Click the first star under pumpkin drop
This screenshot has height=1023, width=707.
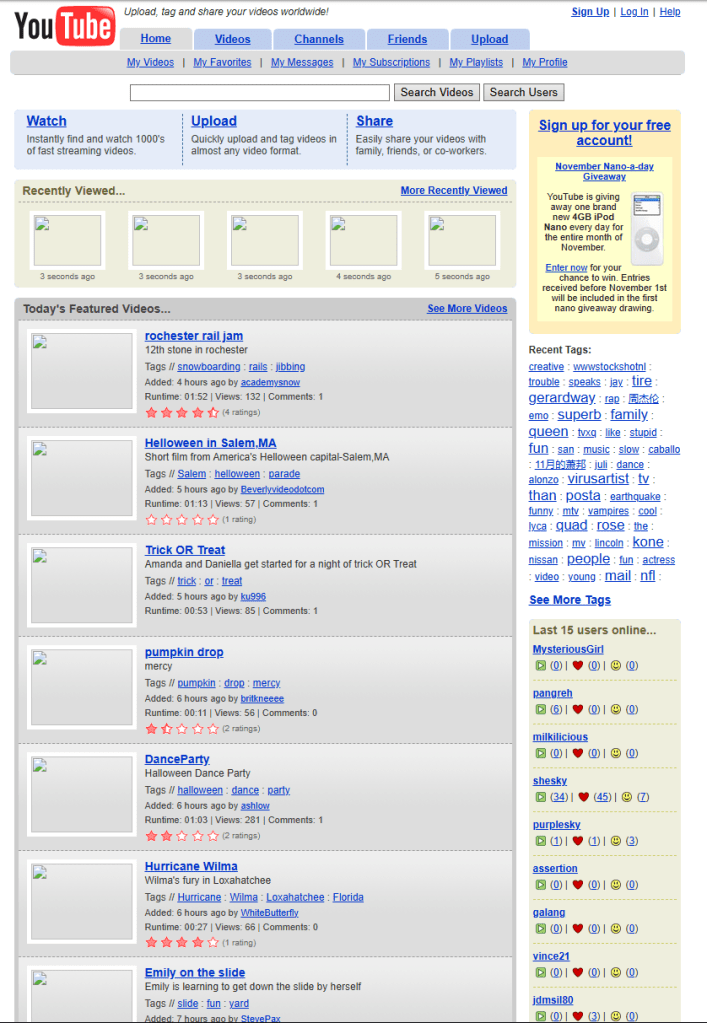[x=152, y=729]
